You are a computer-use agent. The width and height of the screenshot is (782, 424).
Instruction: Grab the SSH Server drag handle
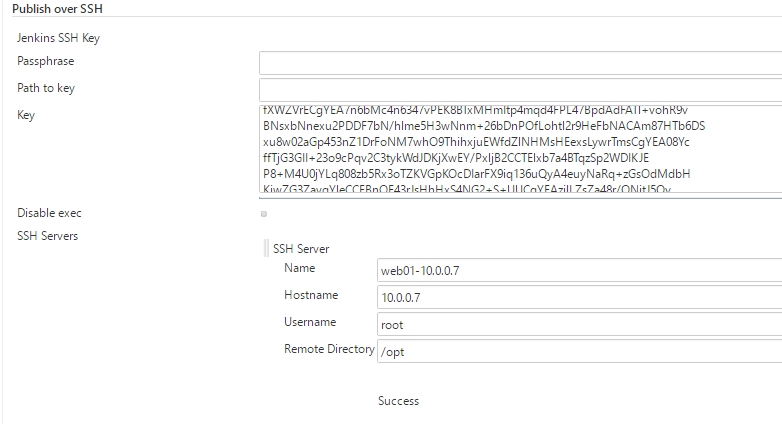[x=266, y=248]
